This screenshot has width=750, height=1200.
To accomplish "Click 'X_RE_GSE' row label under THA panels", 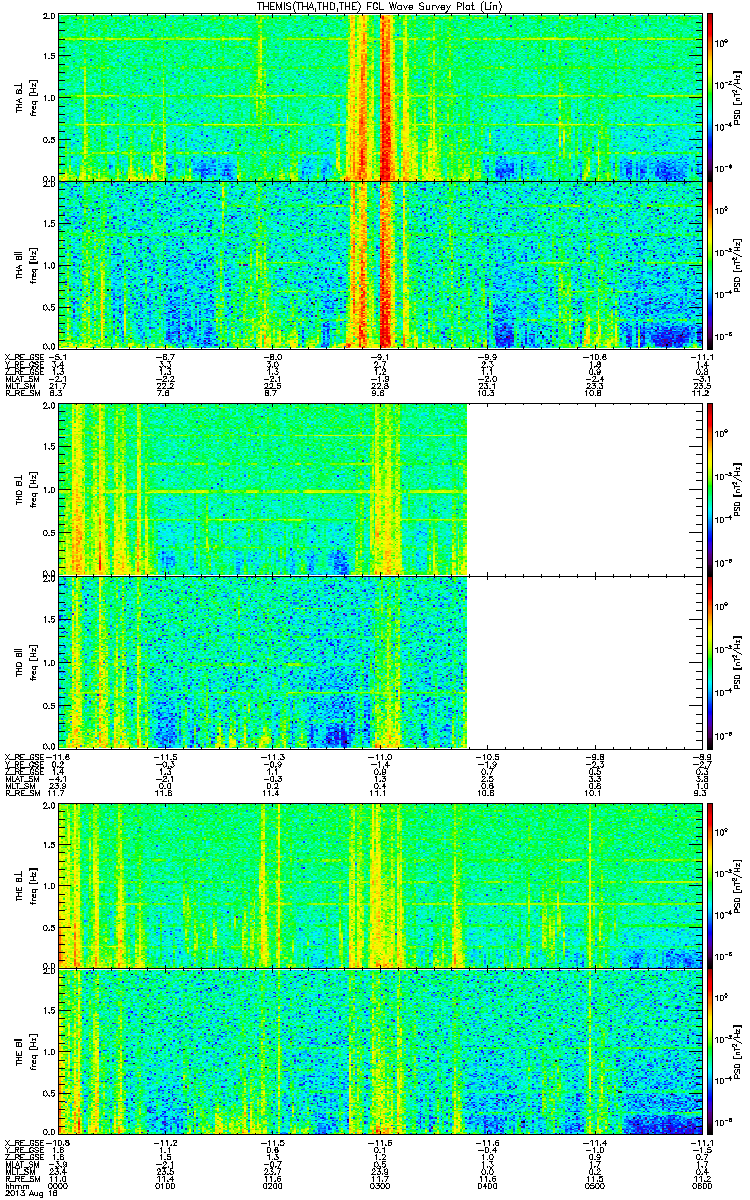I will pyautogui.click(x=22, y=355).
